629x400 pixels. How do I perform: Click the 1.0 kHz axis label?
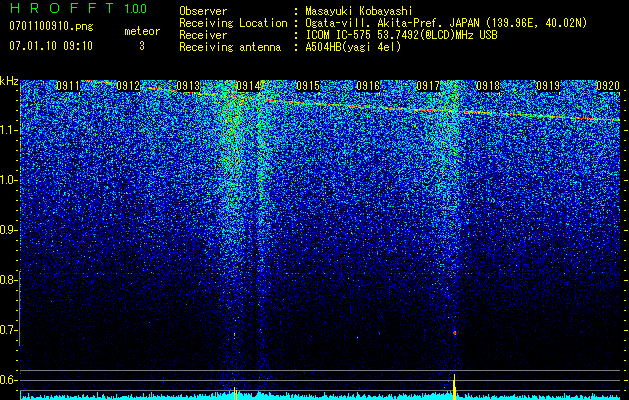9,180
